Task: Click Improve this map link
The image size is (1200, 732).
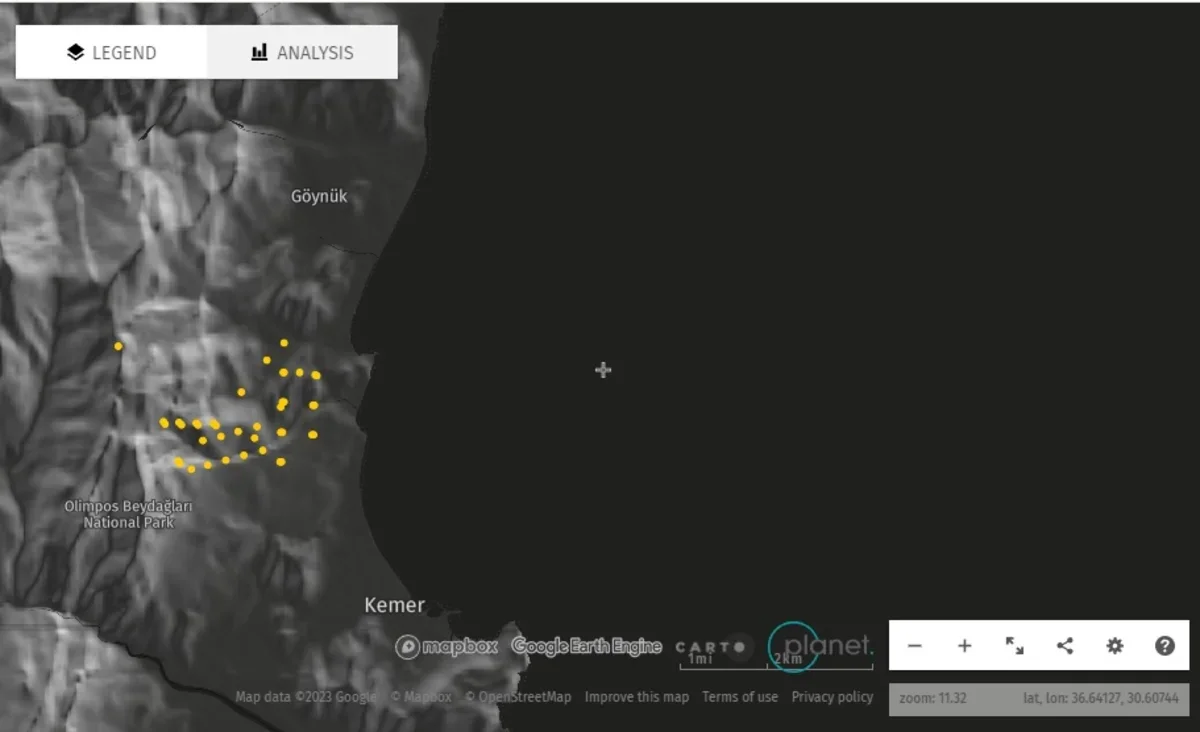Action: [636, 697]
